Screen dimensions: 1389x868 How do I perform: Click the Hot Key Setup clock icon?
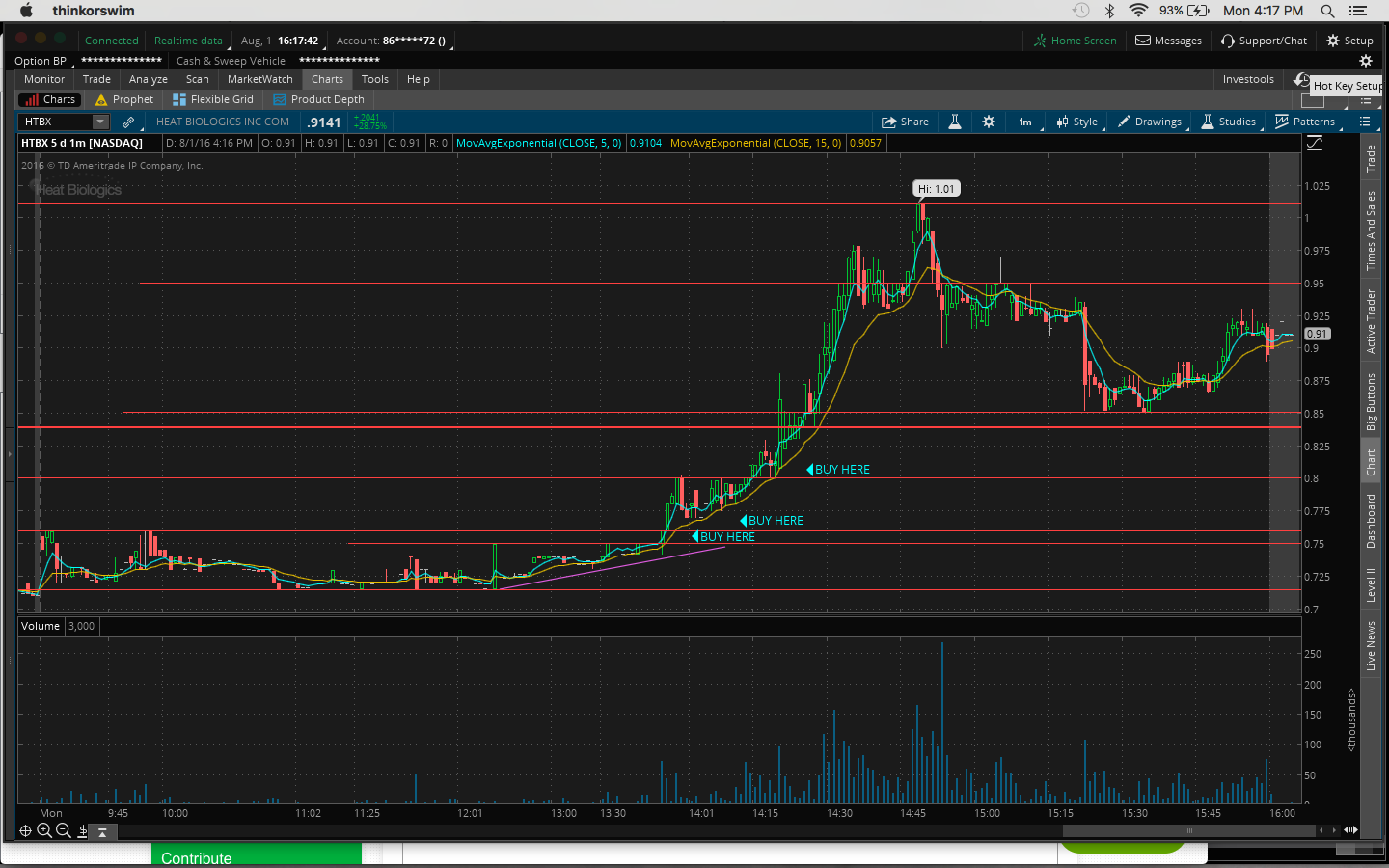1301,80
